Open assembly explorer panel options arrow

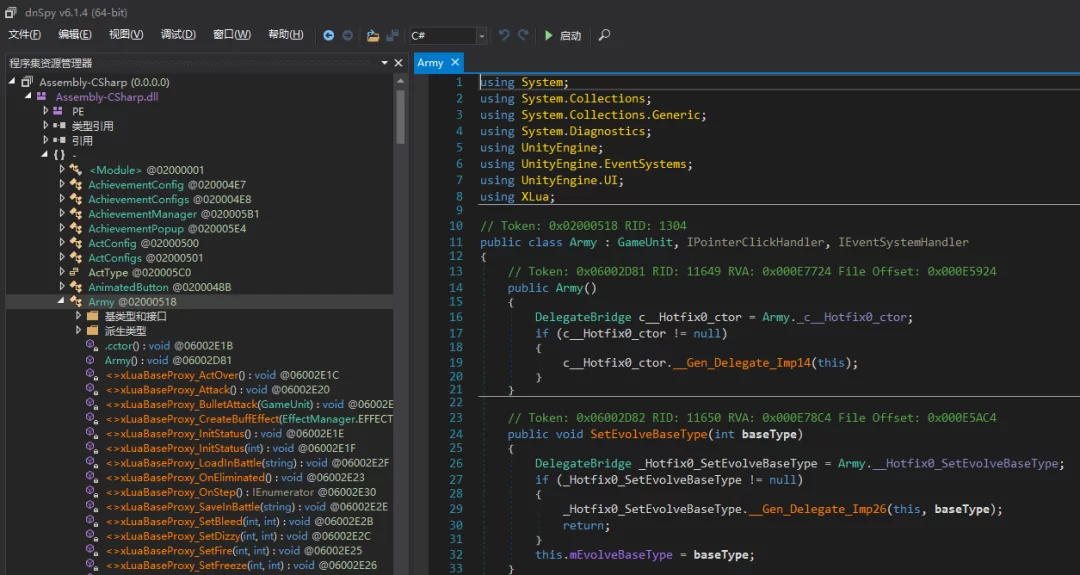[x=384, y=63]
